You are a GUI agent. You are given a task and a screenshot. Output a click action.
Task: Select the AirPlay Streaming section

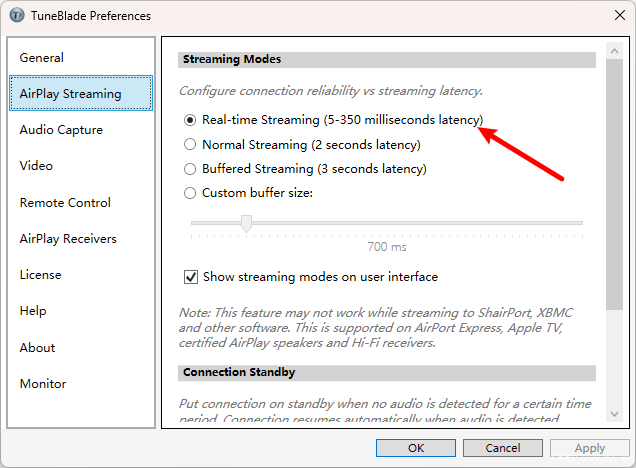pyautogui.click(x=81, y=93)
